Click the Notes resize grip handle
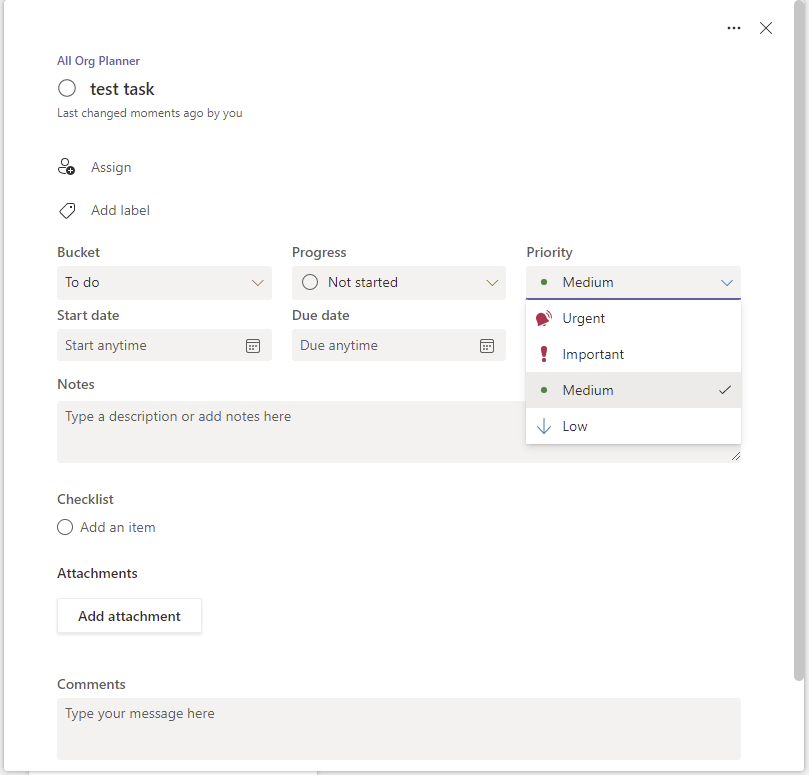The height and width of the screenshot is (775, 809). coord(736,456)
